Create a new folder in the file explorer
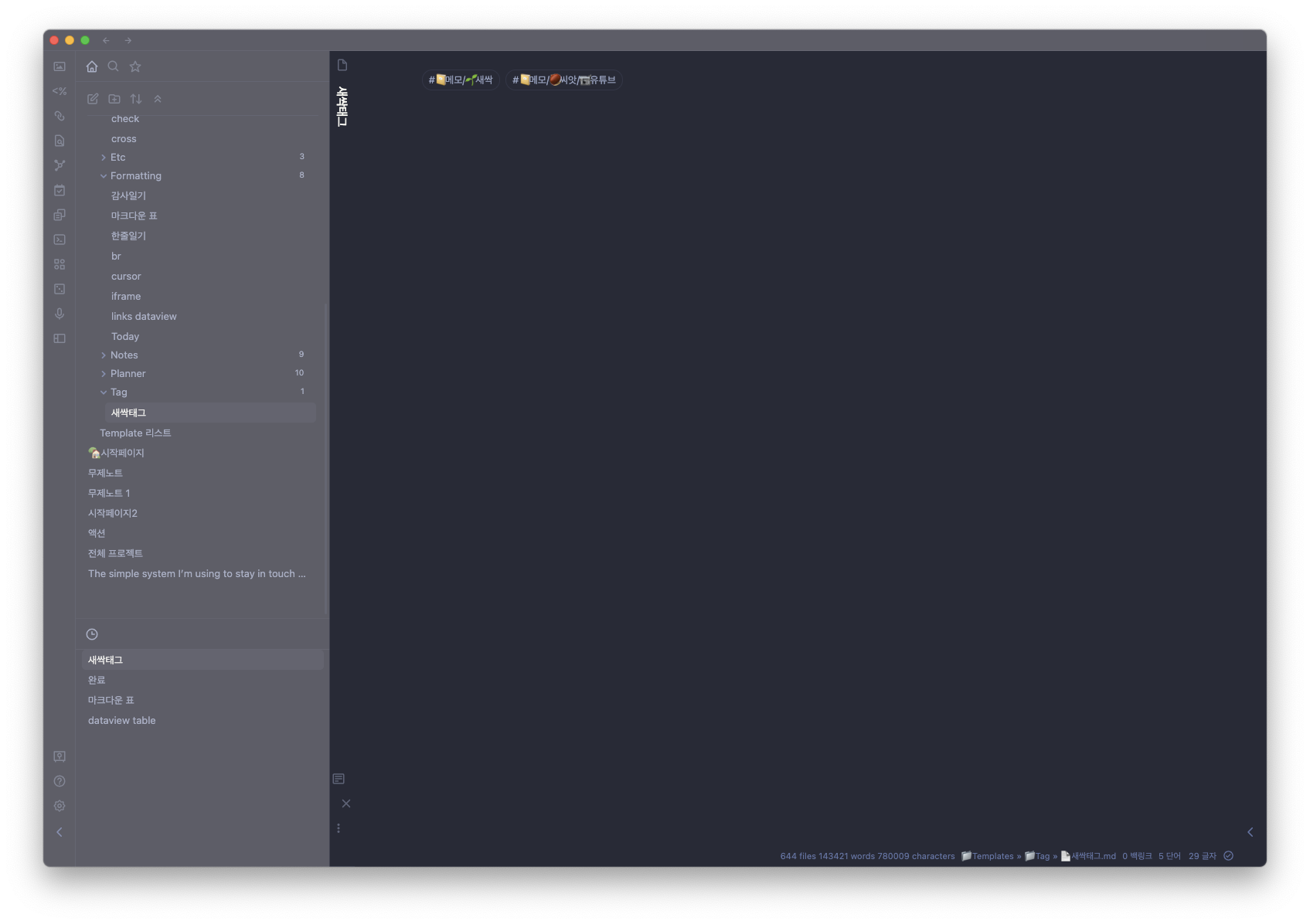The image size is (1310, 924). 114,99
